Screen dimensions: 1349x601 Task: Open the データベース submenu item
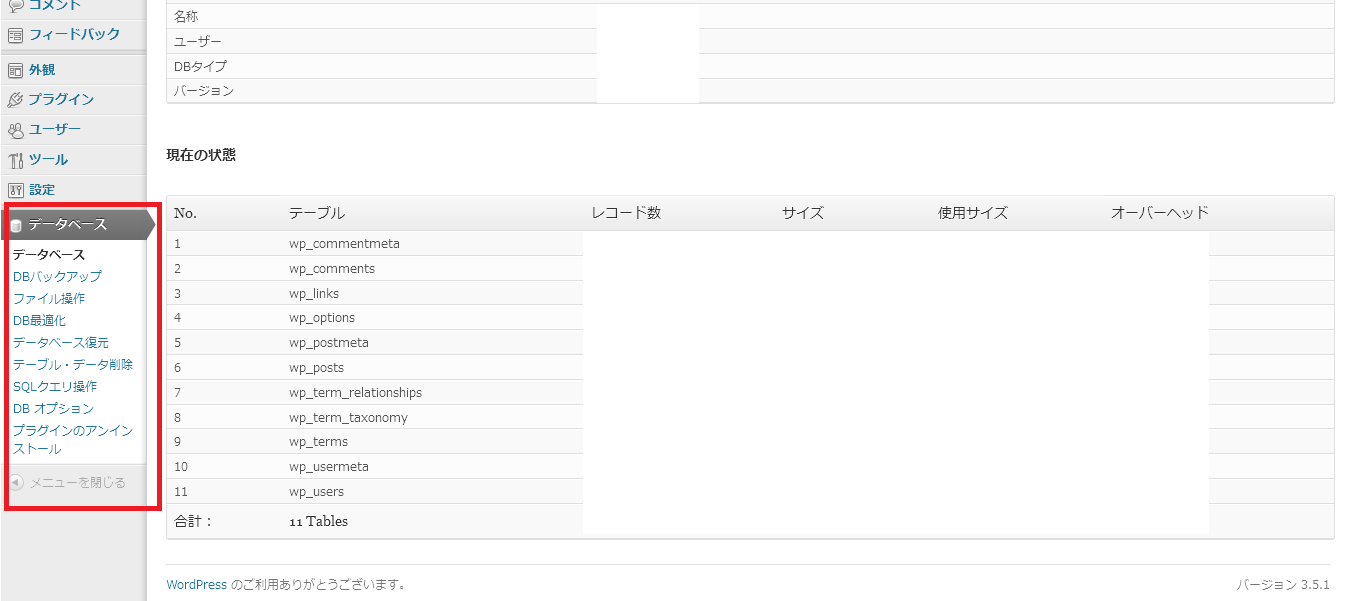(x=49, y=255)
